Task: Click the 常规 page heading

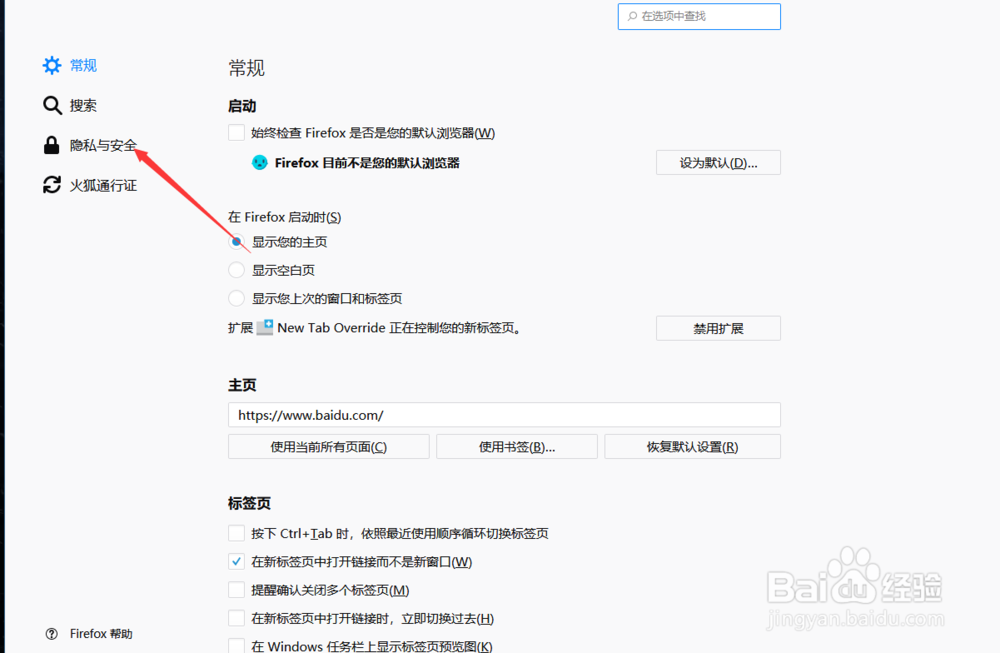Action: [246, 68]
